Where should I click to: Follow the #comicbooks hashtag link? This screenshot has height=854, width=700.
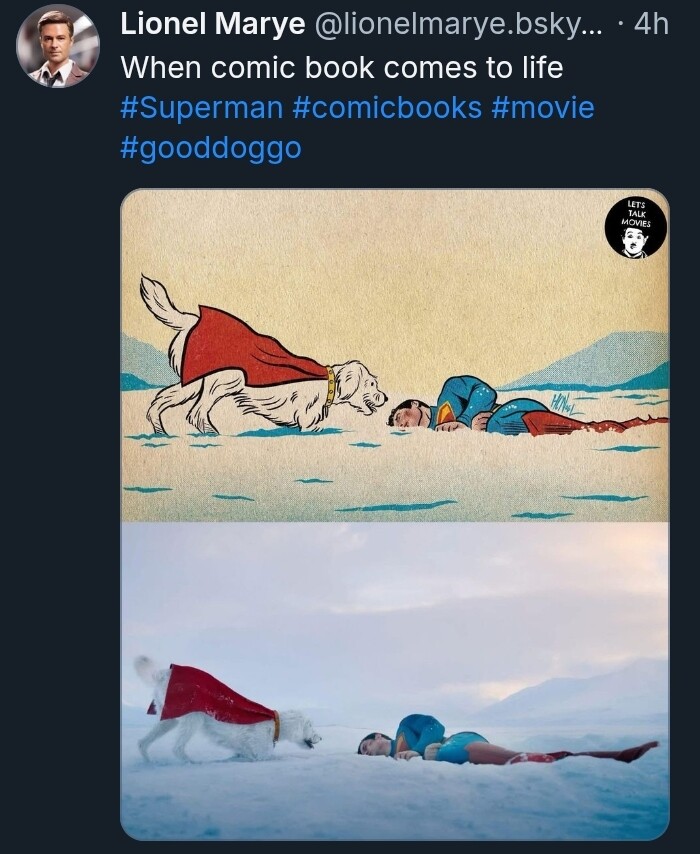click(387, 107)
